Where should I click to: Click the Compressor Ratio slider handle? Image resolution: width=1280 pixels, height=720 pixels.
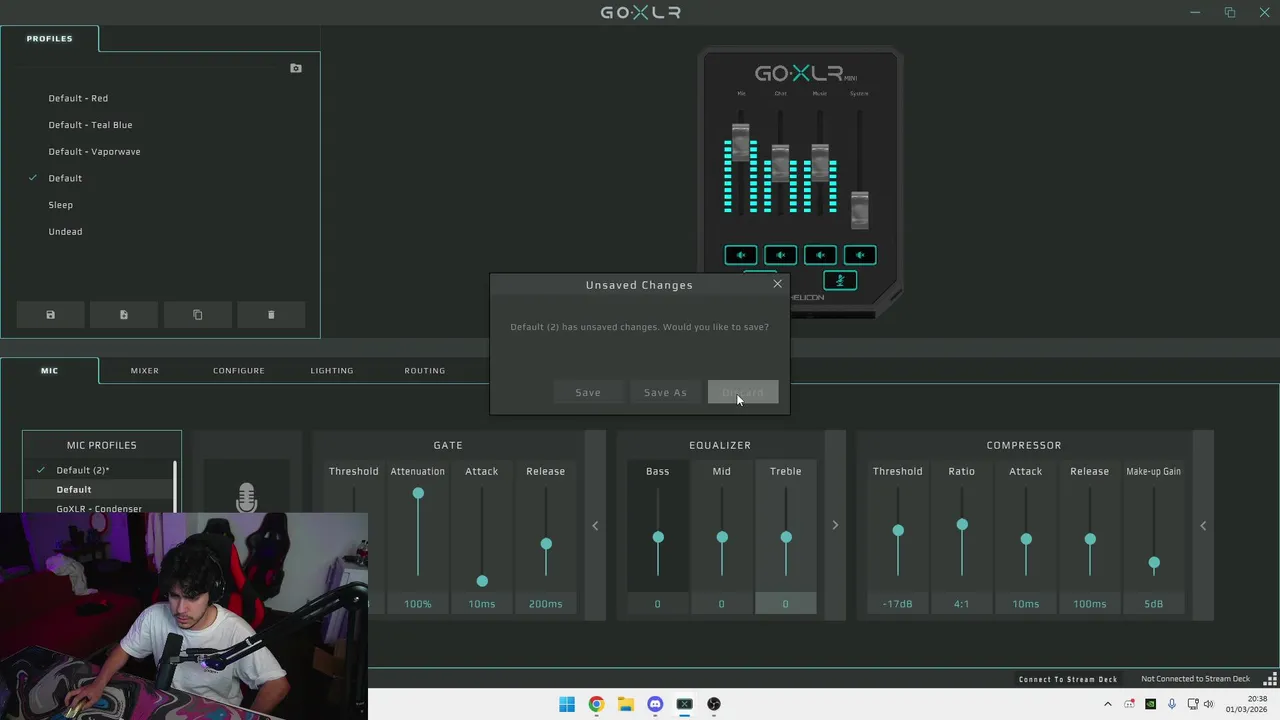tap(962, 524)
